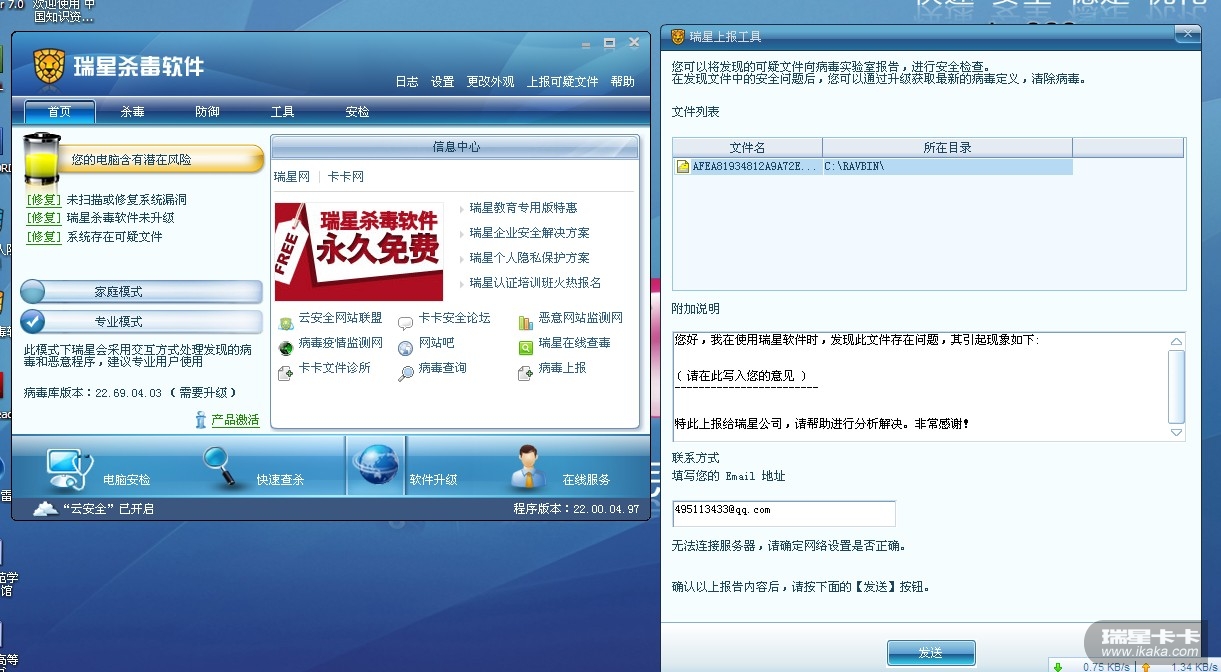This screenshot has width=1221, height=672.
Task: Click 上报可疑文件 menu item
Action: (x=563, y=82)
